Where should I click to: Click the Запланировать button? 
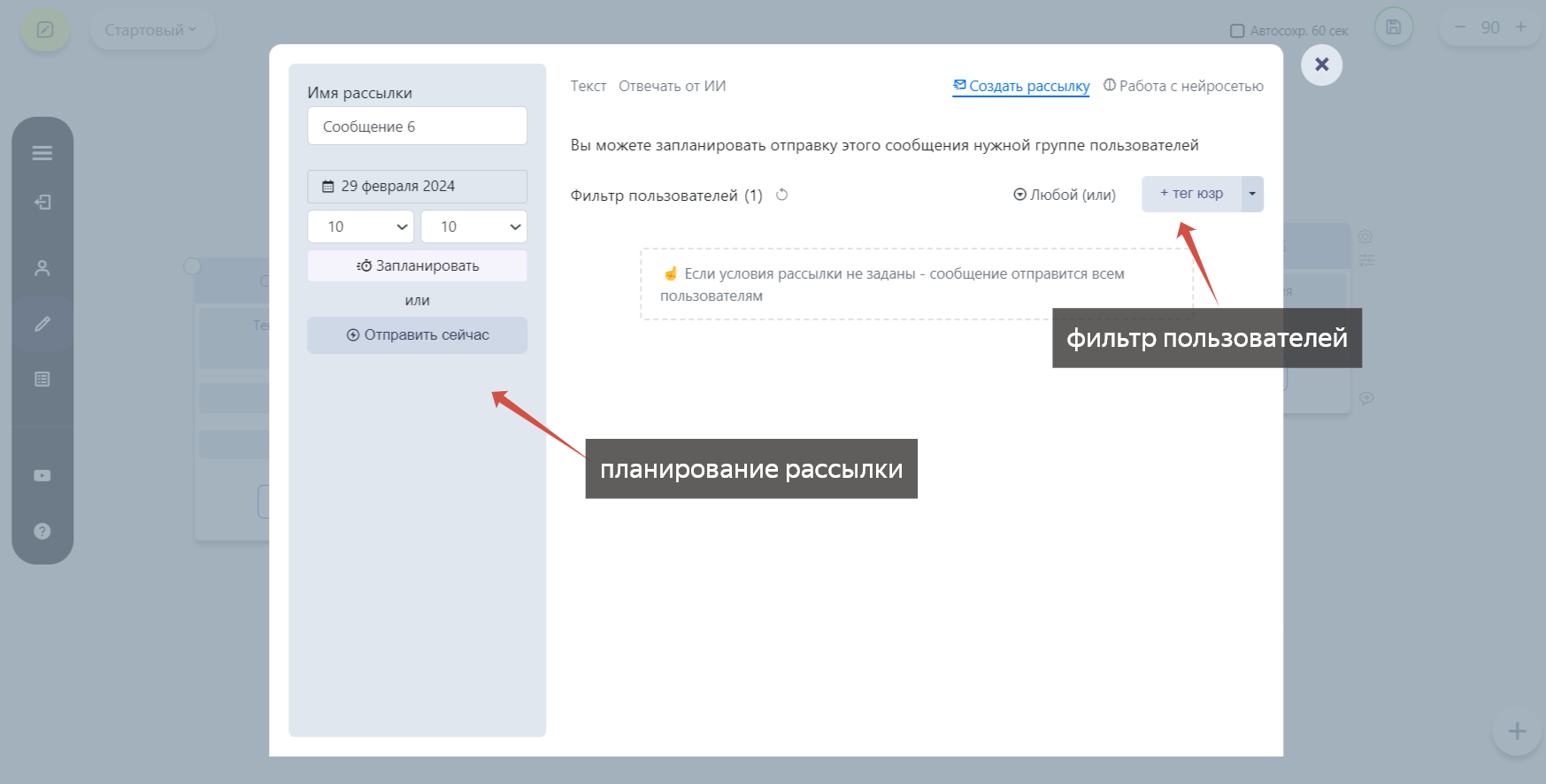click(x=417, y=265)
